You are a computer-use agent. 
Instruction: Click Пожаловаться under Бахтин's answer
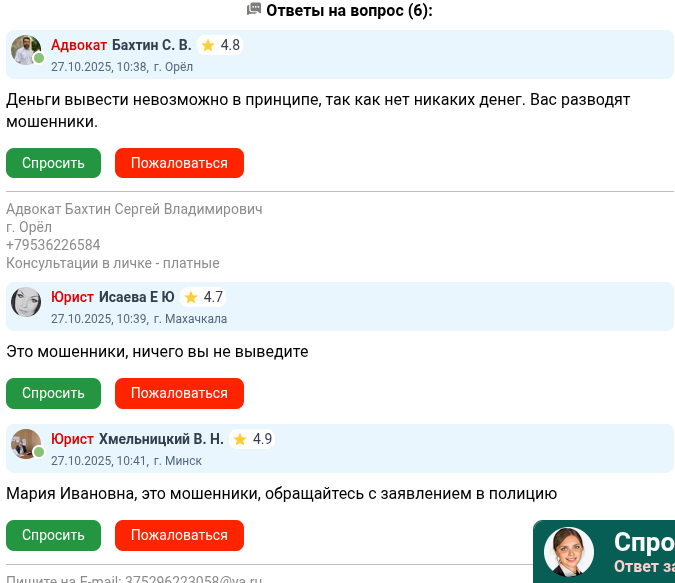(180, 163)
